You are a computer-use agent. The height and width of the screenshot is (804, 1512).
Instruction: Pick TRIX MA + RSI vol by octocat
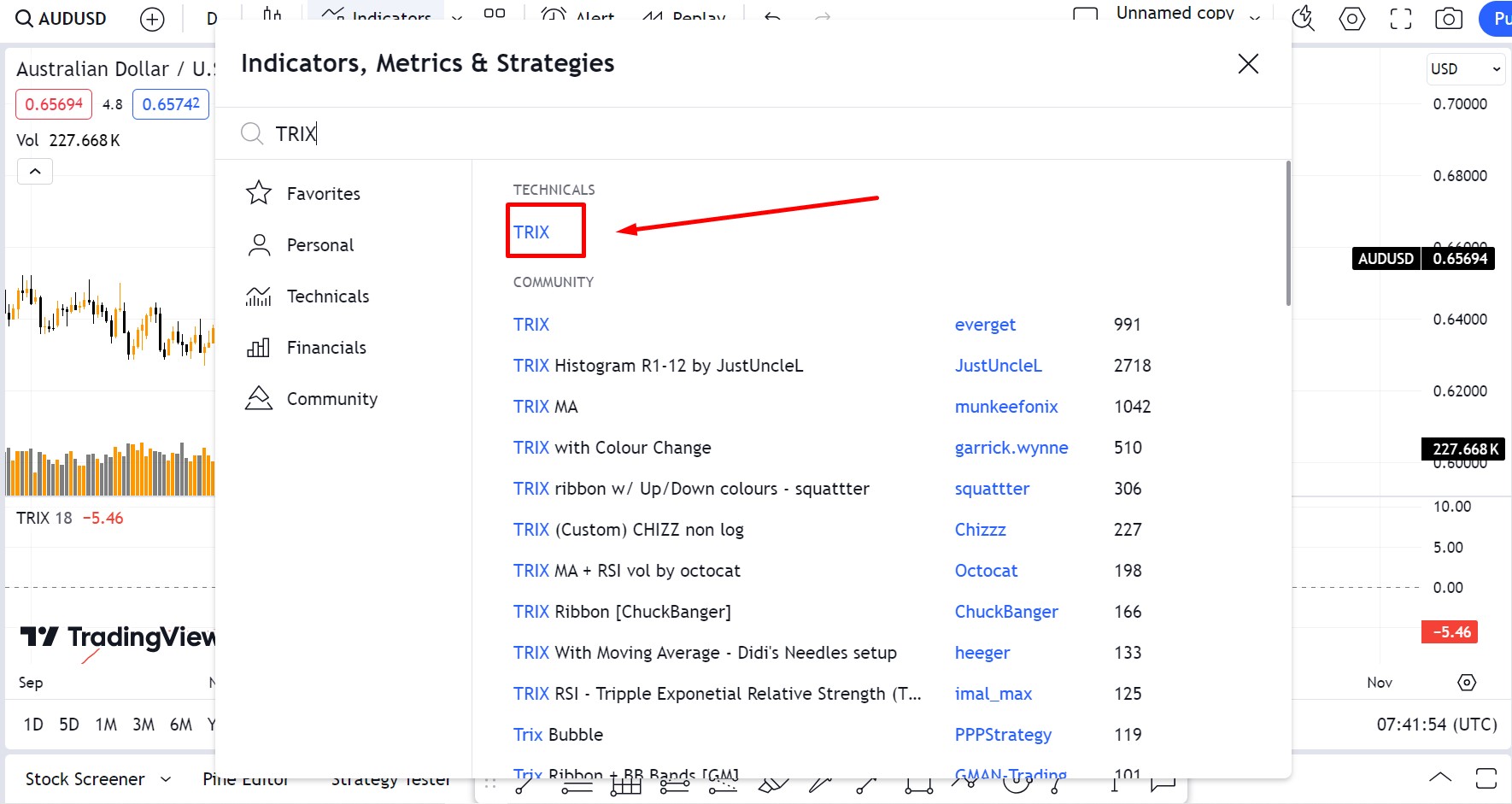[626, 571]
